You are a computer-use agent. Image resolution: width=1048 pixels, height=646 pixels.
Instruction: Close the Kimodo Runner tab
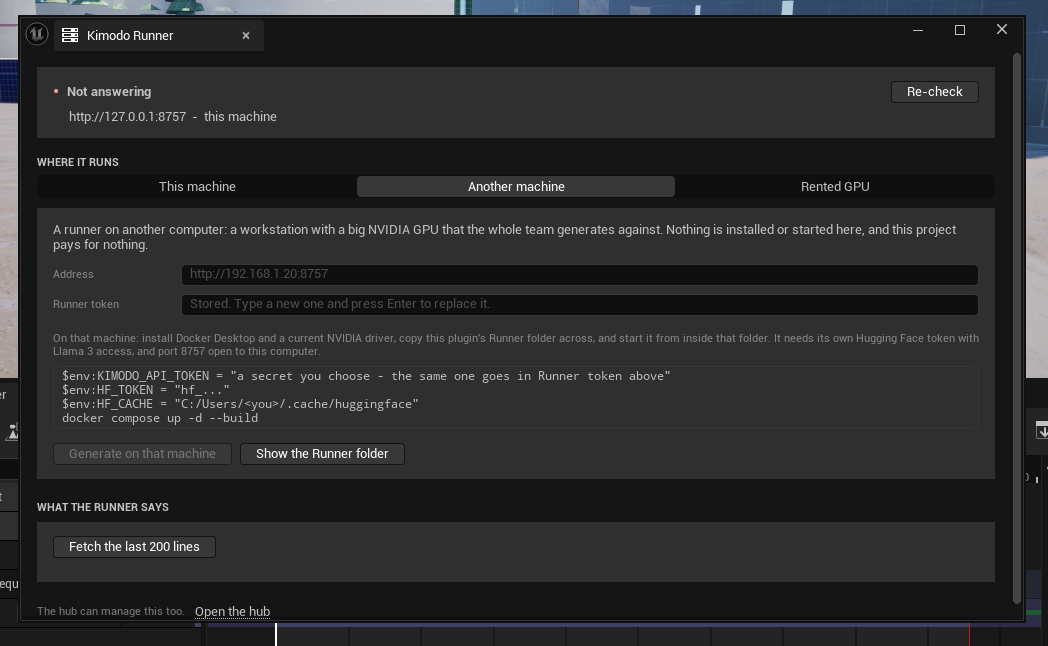click(246, 36)
